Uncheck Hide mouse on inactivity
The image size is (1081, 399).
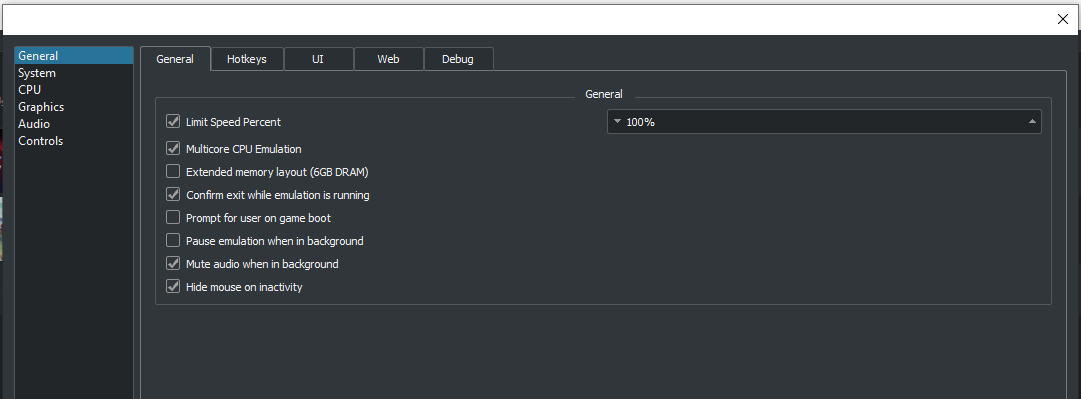[x=173, y=287]
